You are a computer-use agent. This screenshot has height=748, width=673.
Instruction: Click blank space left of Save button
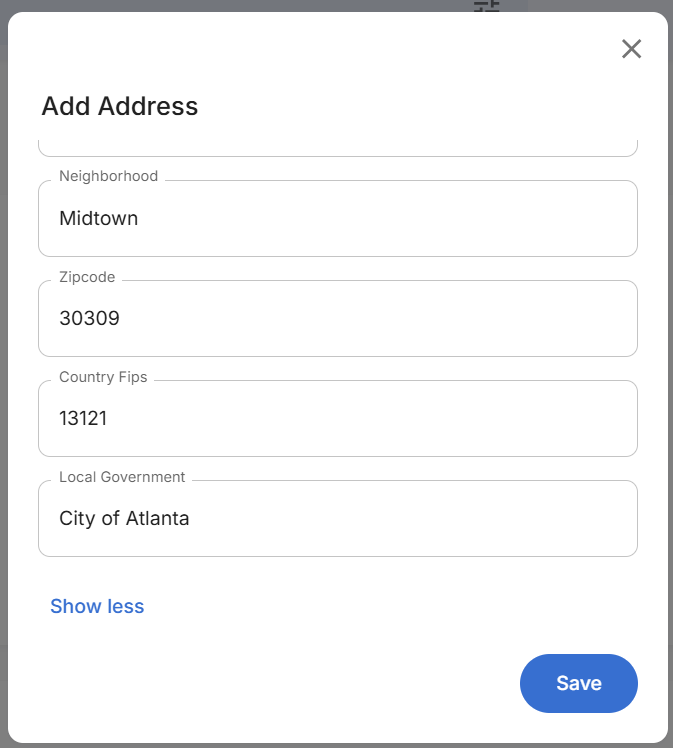coord(300,683)
